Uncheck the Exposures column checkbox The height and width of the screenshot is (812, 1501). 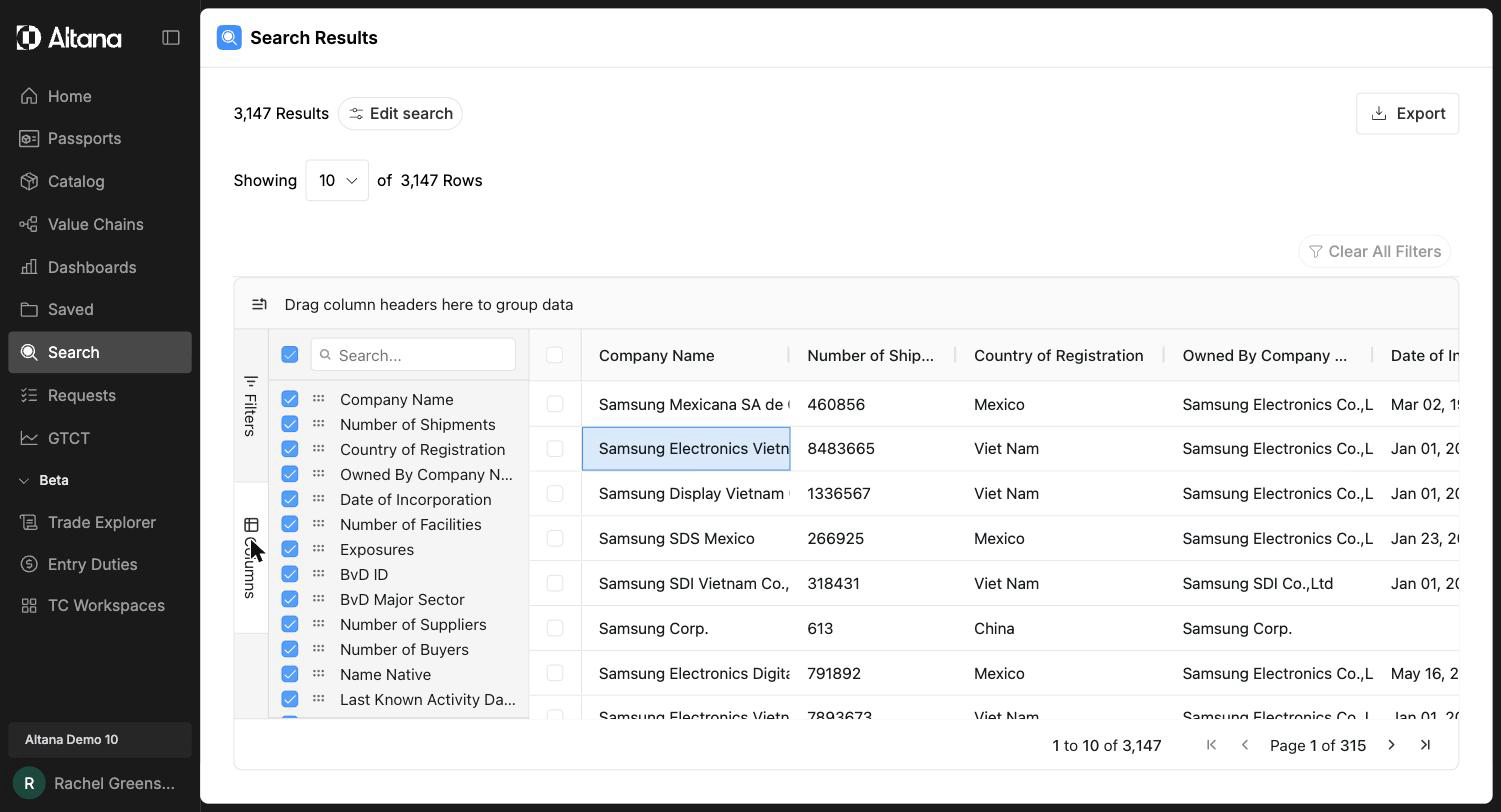[290, 549]
